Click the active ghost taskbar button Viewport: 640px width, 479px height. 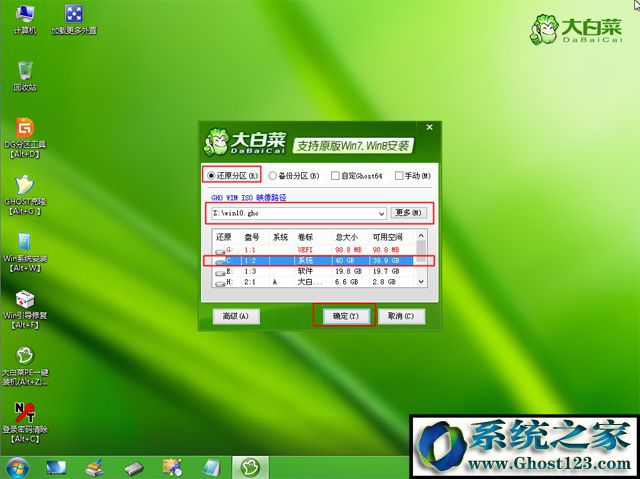250,468
